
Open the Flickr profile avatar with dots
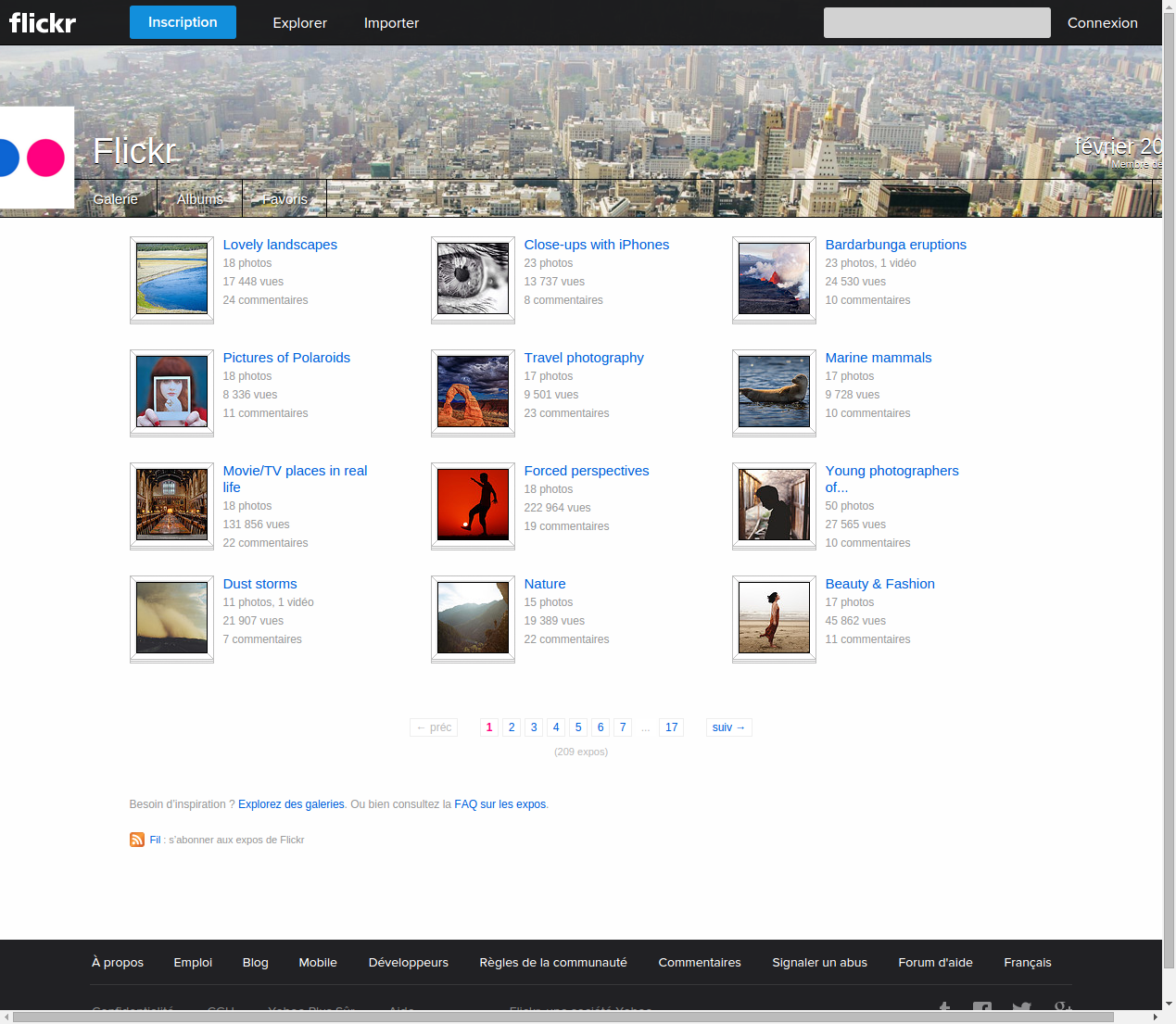pos(37,158)
